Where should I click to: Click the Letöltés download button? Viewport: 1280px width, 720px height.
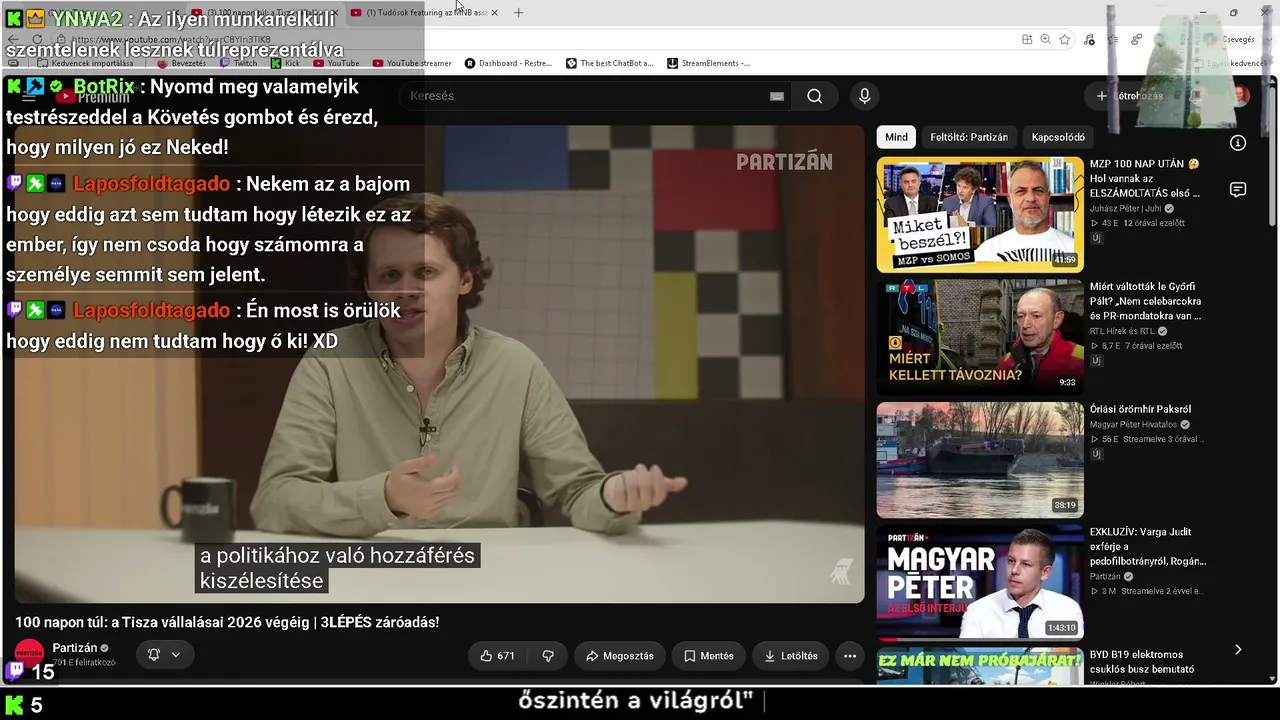pos(791,656)
